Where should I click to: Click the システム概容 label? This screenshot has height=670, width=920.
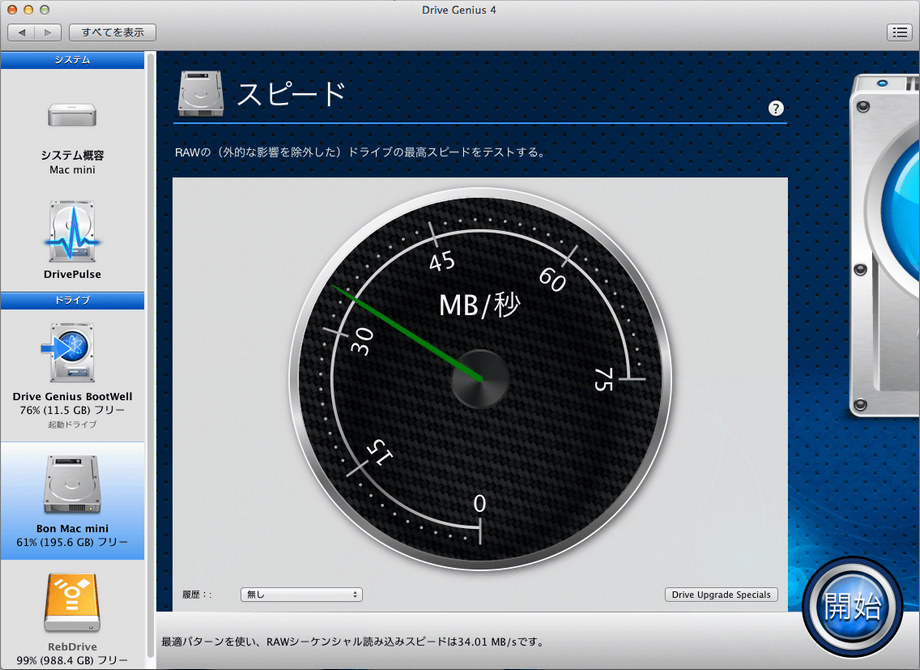click(x=72, y=155)
